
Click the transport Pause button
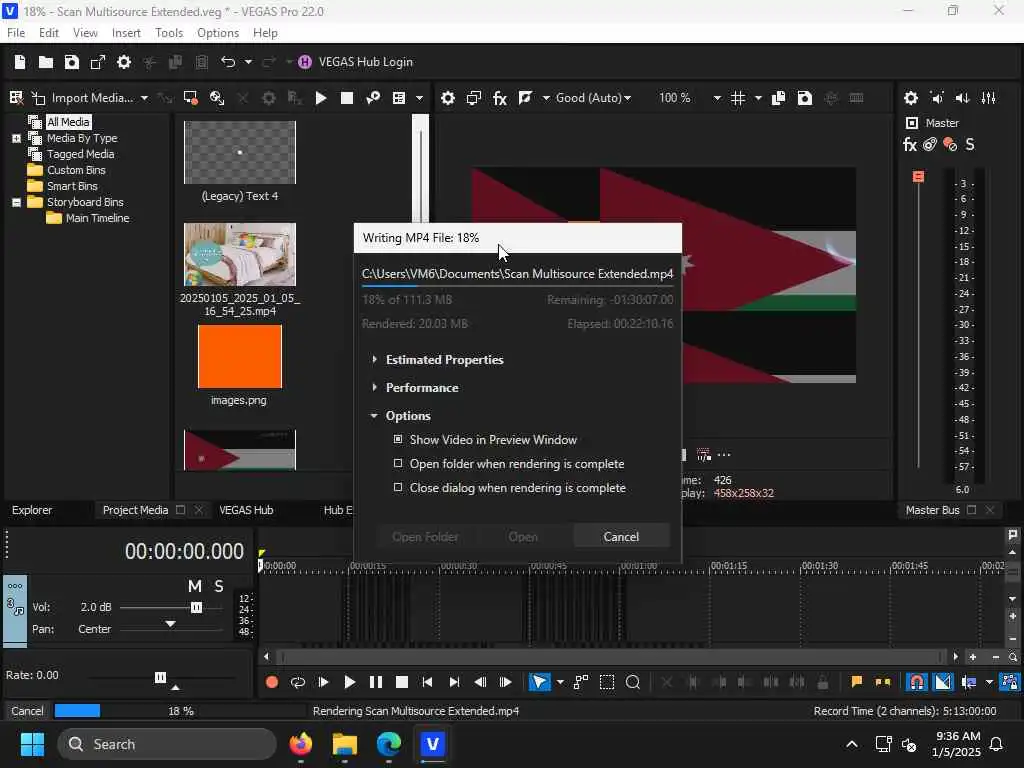376,682
